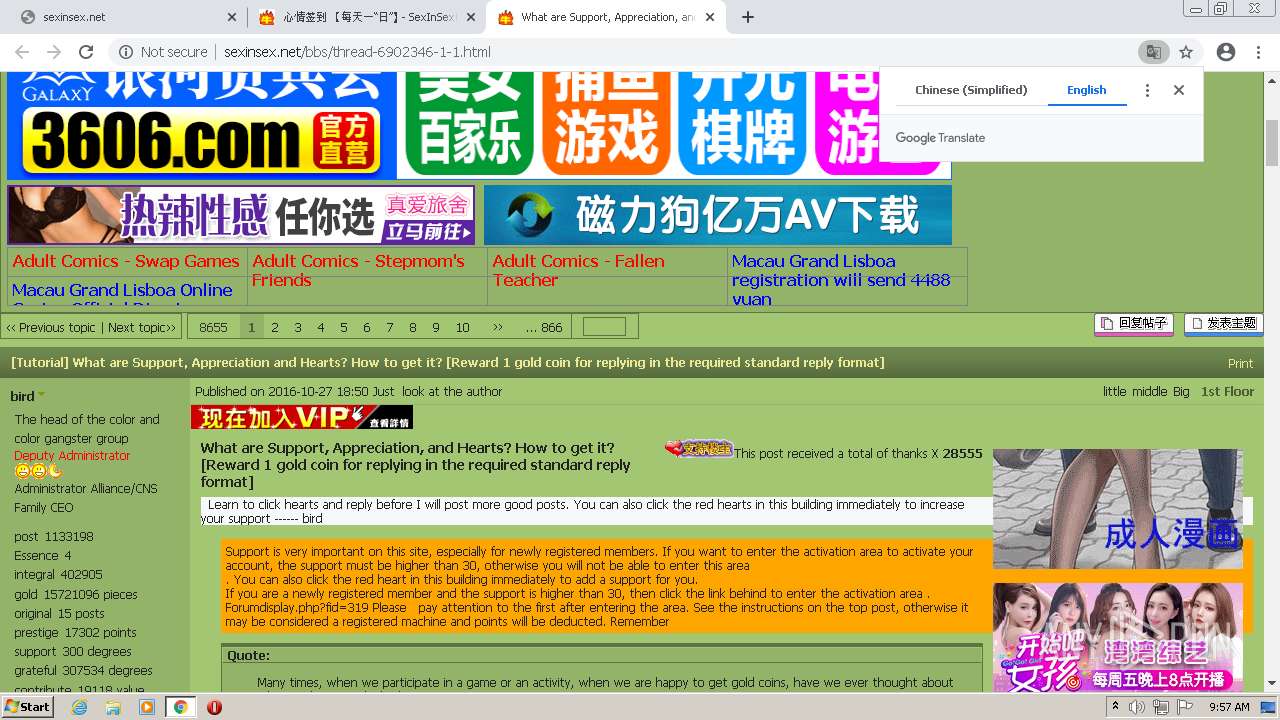Reload the page with the refresh icon
This screenshot has height=720, width=1280.
(86, 52)
